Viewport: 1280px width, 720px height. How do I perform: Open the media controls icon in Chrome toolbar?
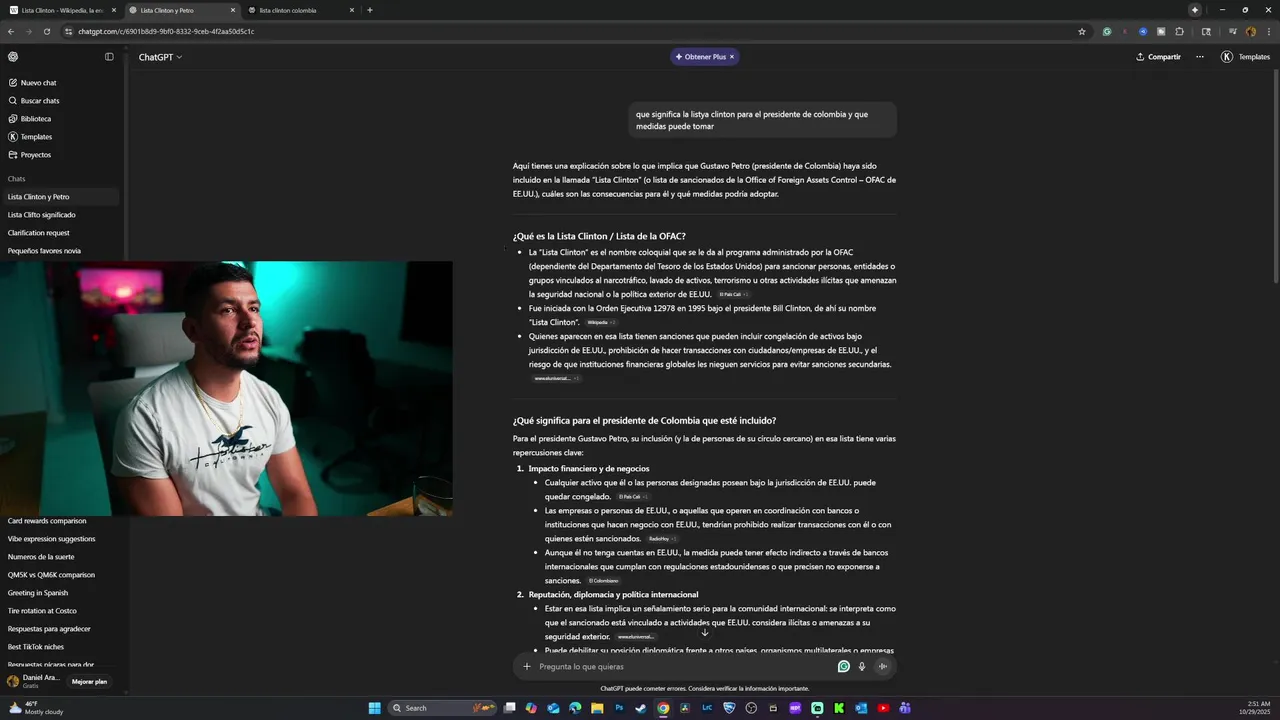click(1232, 31)
